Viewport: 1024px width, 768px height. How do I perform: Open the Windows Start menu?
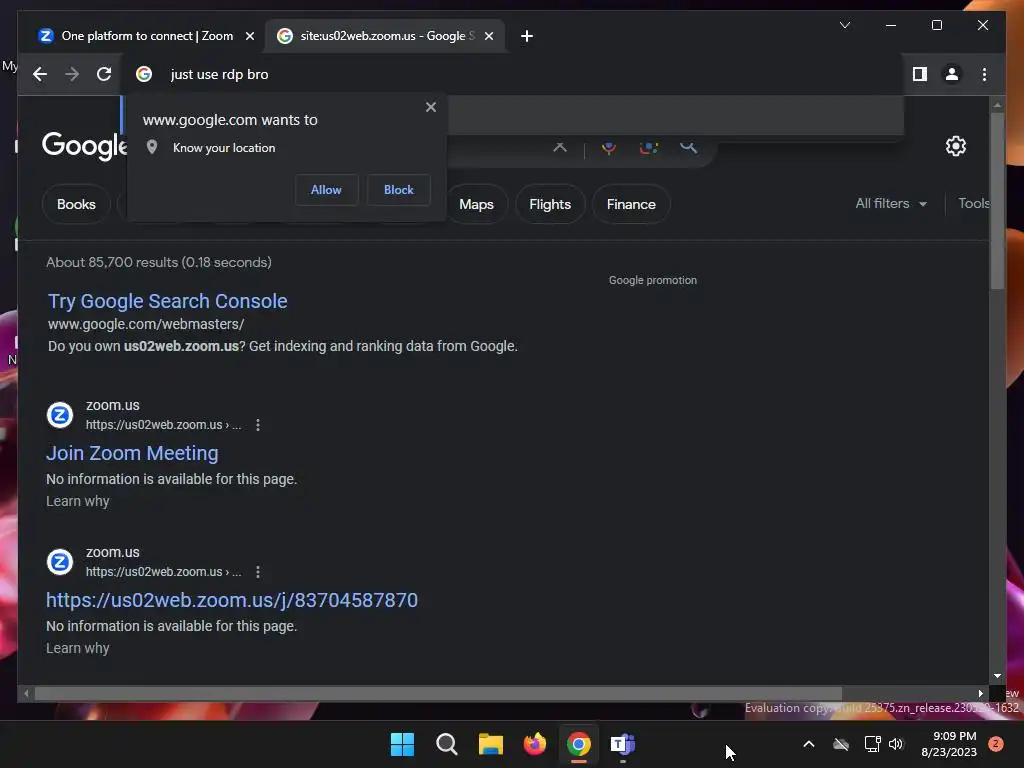(402, 744)
